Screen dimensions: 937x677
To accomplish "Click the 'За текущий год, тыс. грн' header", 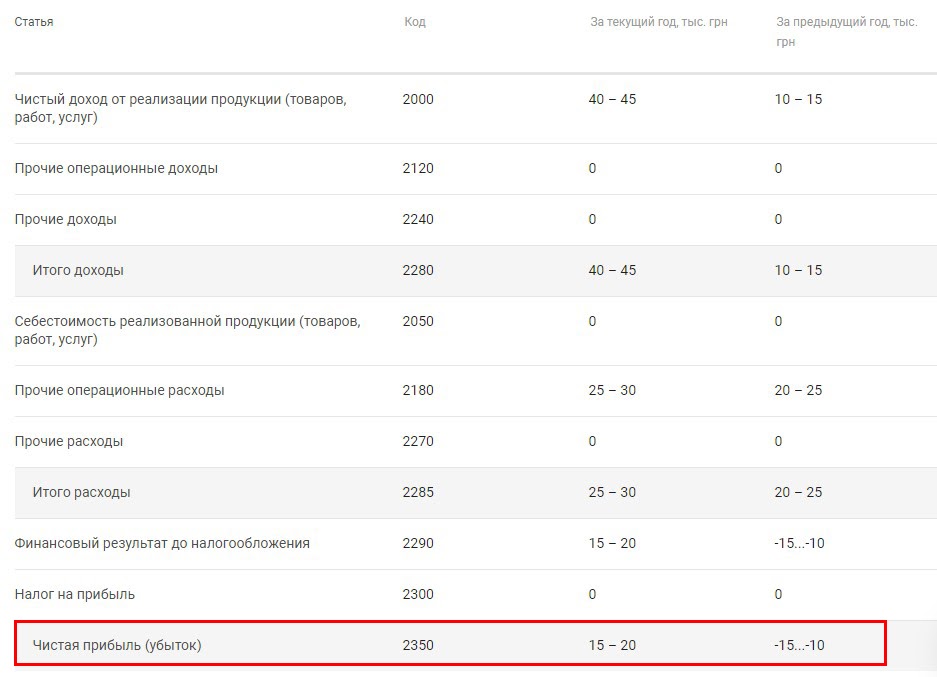I will pos(658,22).
